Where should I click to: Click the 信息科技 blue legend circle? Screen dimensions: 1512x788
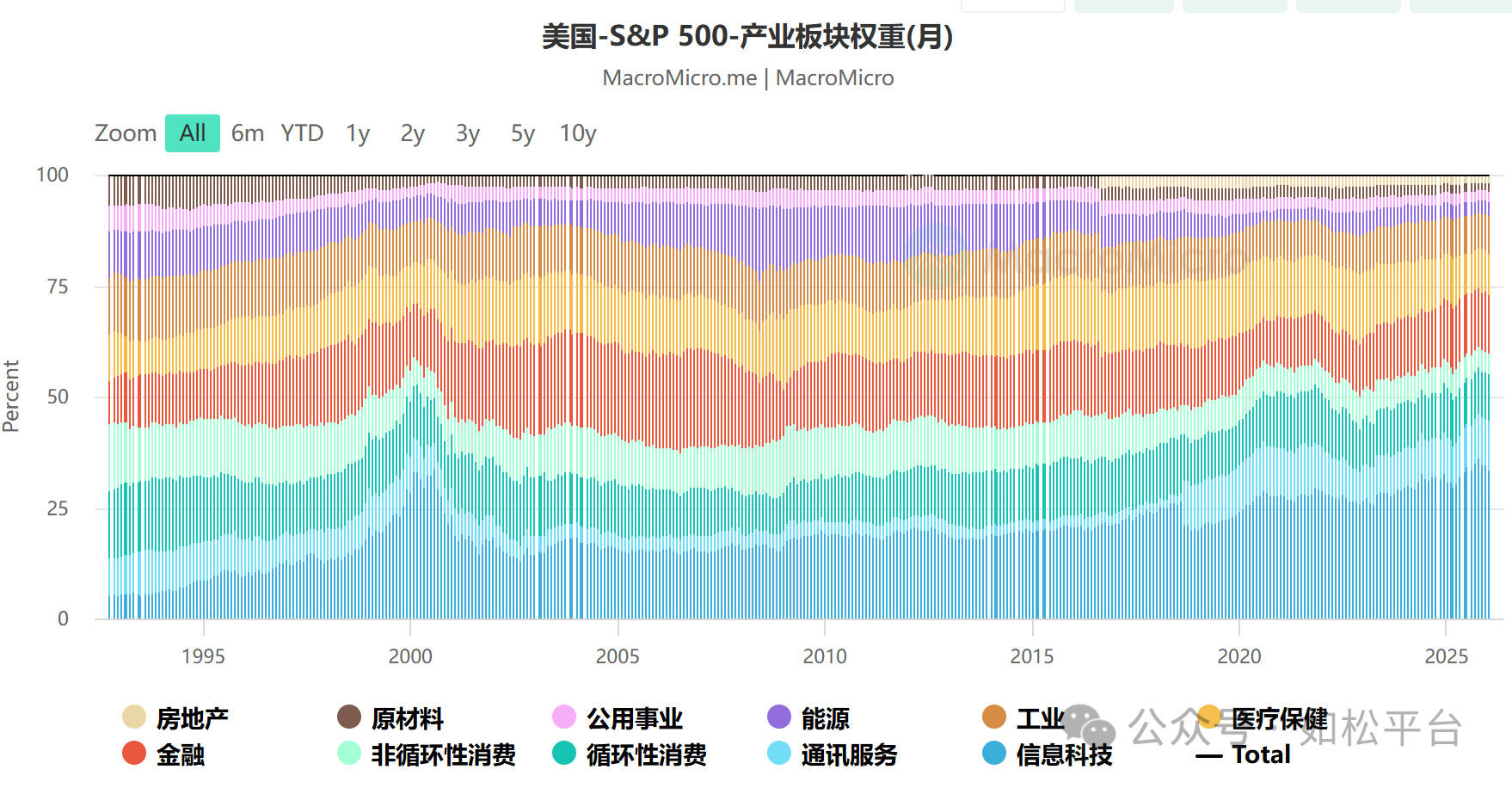(994, 754)
